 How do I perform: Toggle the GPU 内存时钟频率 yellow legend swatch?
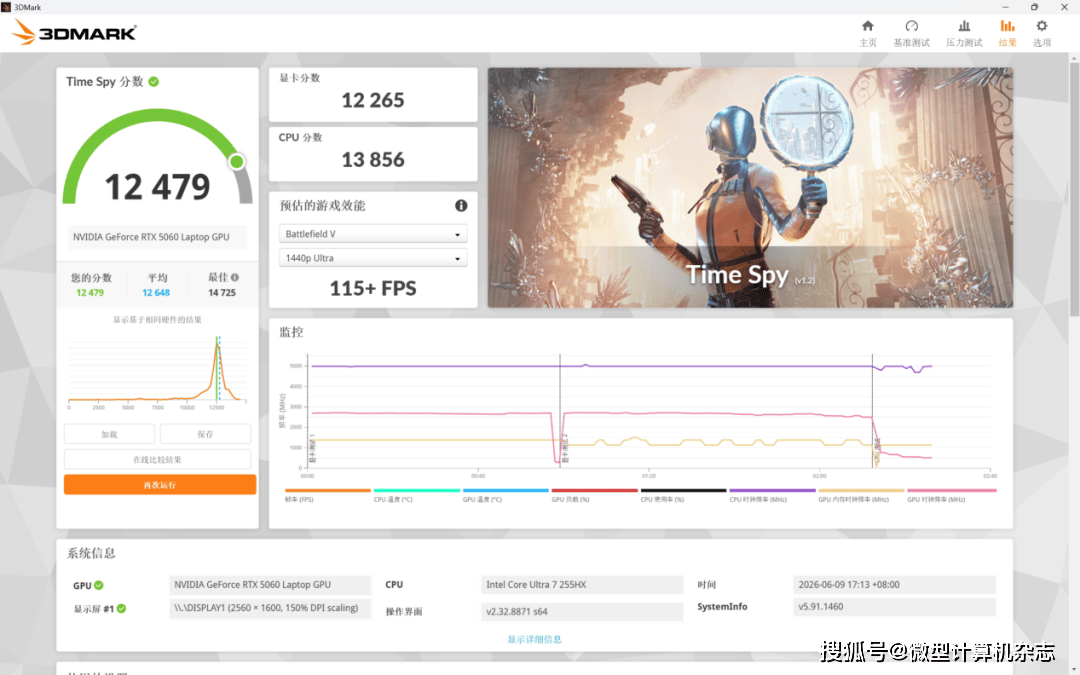coord(860,490)
